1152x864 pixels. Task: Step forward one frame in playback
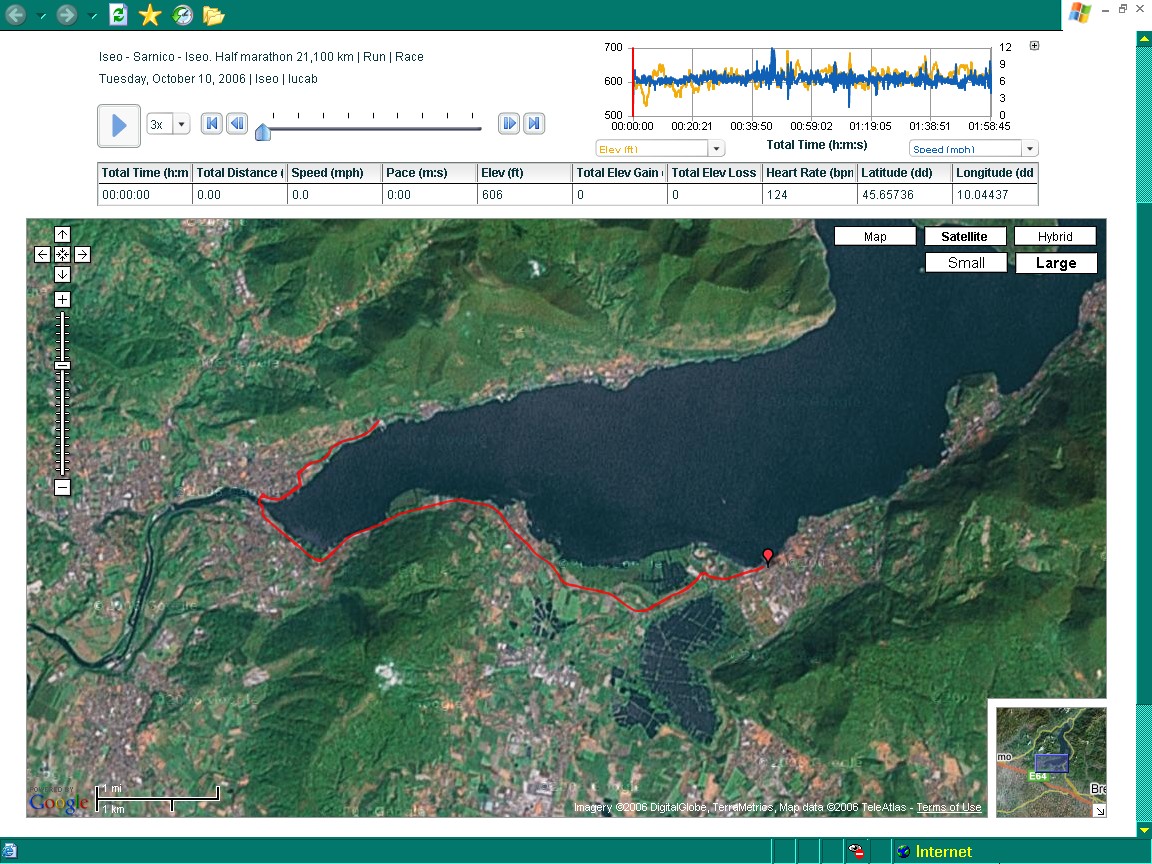click(509, 123)
